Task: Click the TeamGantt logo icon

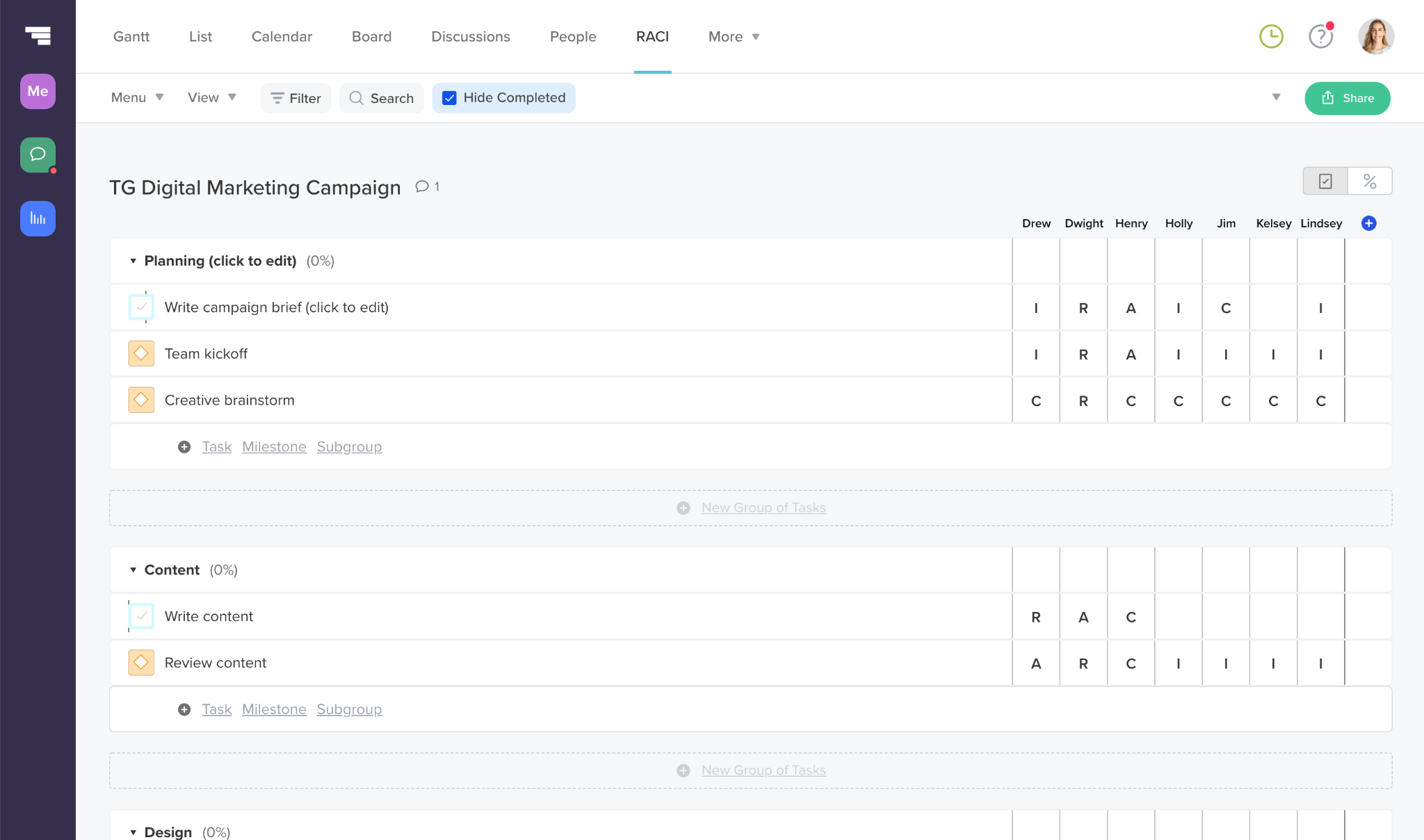Action: point(38,35)
